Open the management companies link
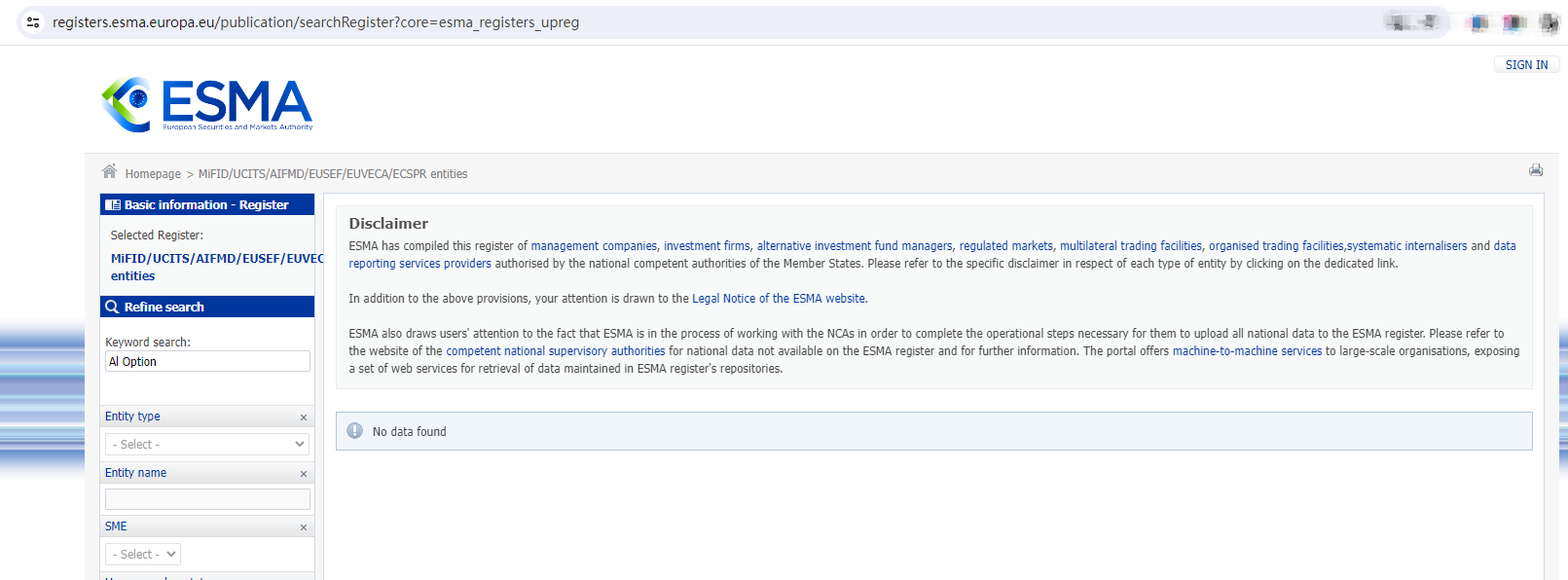The width and height of the screenshot is (1568, 580). pyautogui.click(x=594, y=246)
